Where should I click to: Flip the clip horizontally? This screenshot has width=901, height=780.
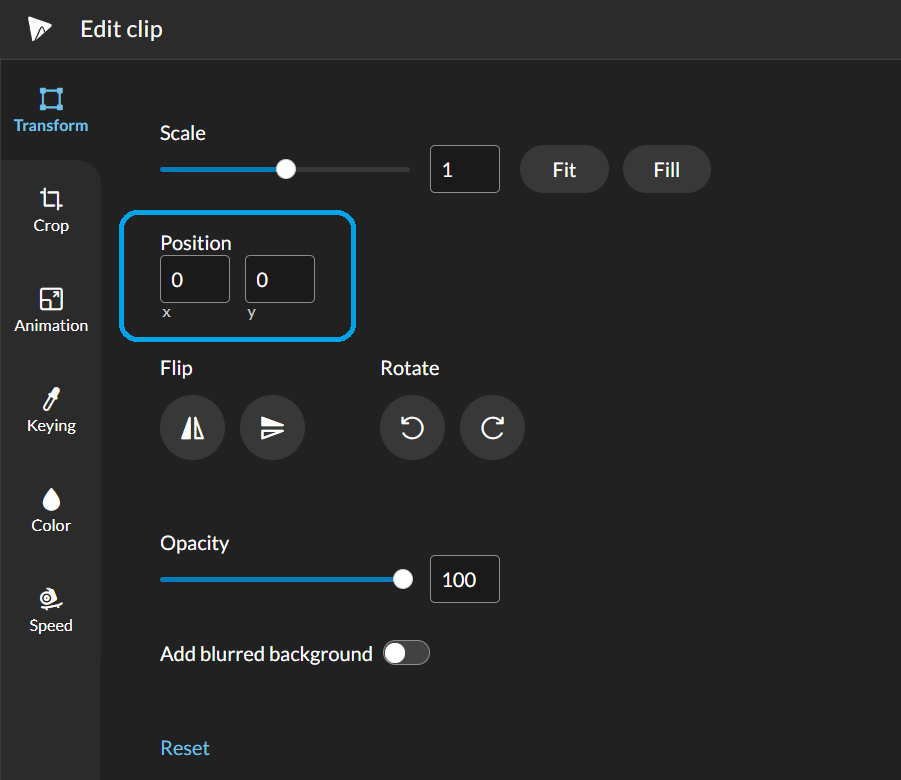(x=192, y=428)
